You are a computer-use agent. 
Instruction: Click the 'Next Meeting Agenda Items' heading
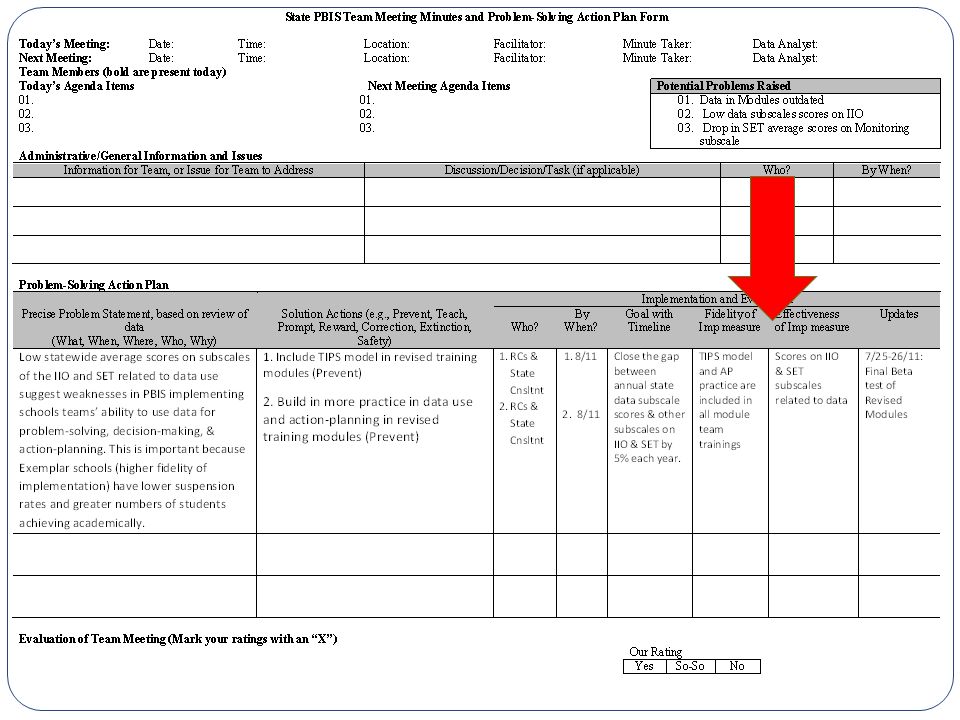tap(439, 86)
